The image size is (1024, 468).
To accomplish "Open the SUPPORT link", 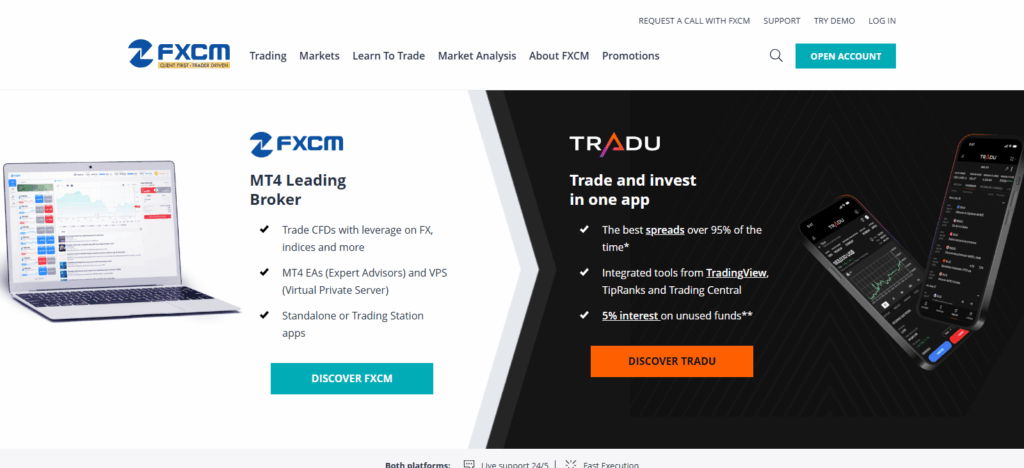I will click(782, 21).
